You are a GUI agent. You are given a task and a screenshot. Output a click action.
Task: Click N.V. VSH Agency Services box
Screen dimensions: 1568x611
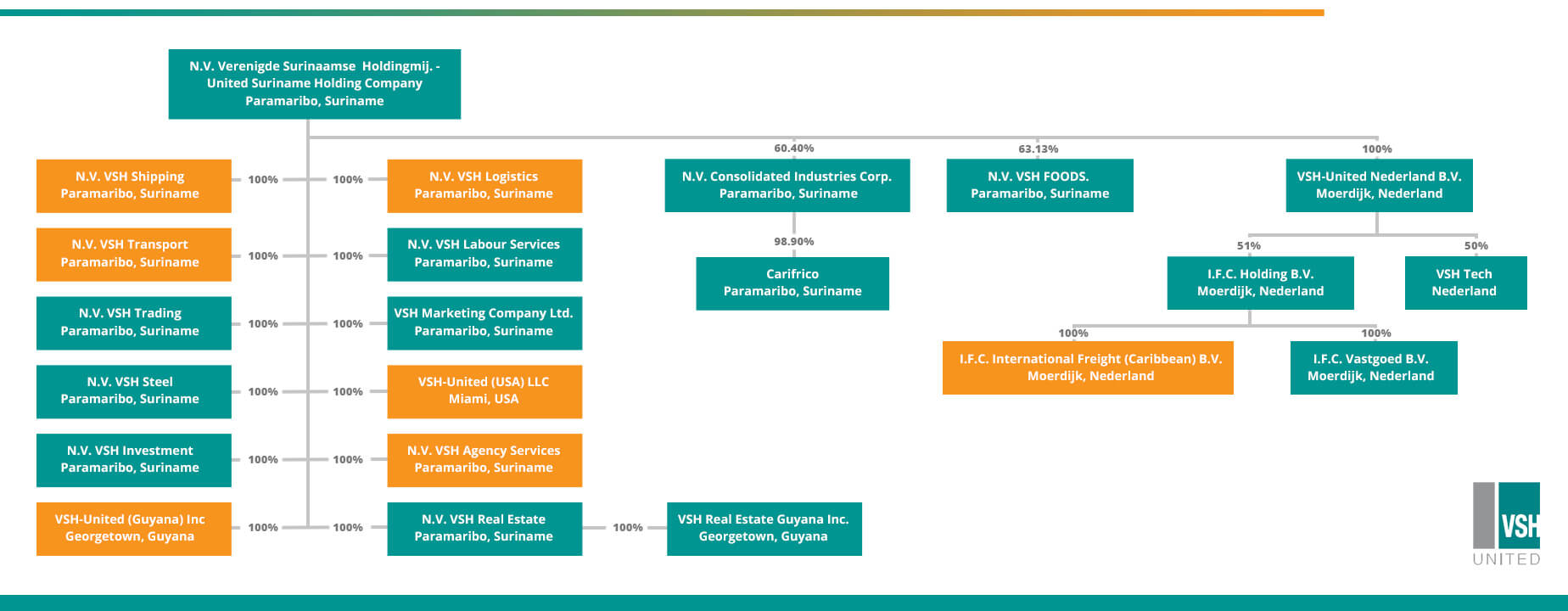(x=484, y=460)
